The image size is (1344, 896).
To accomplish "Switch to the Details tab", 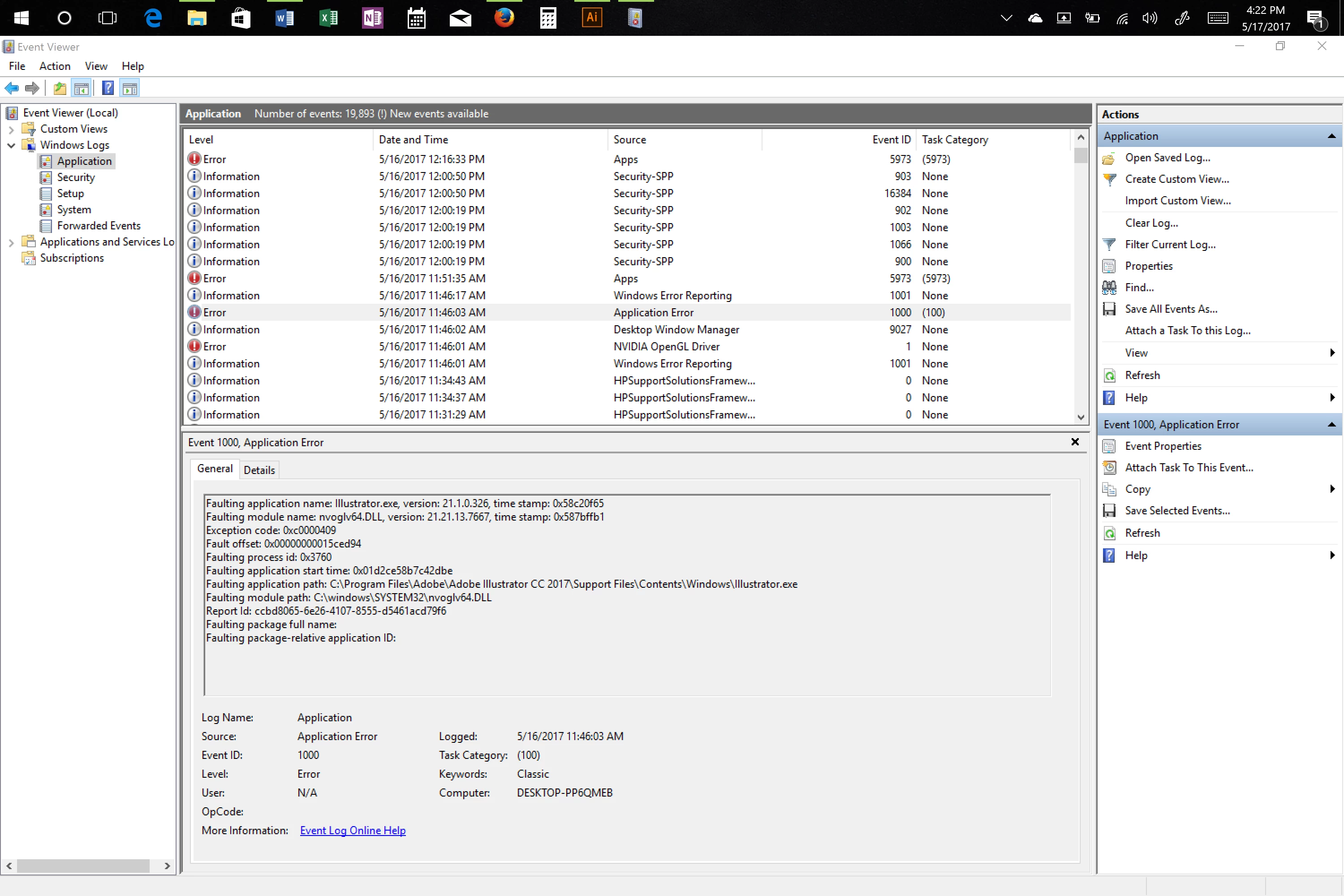I will tap(259, 470).
